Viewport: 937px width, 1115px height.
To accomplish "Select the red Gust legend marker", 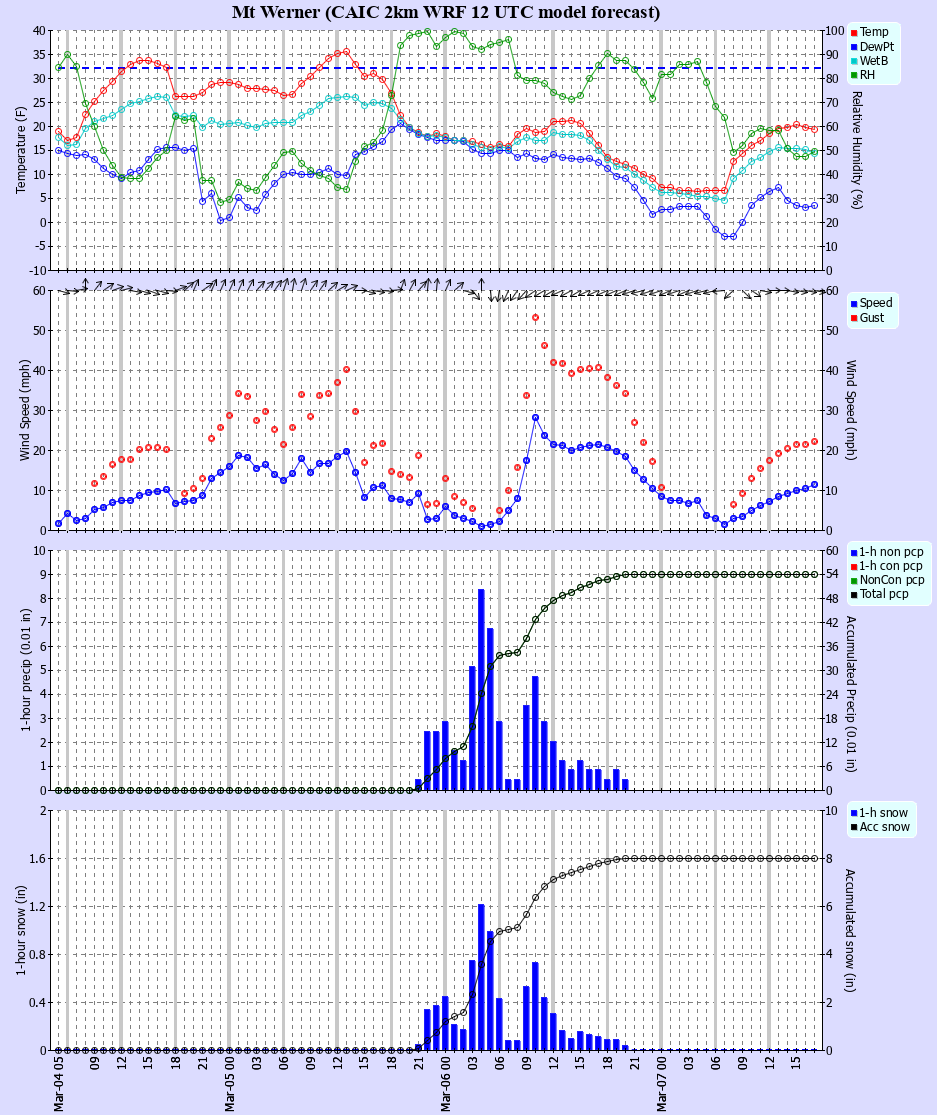I will coord(853,319).
